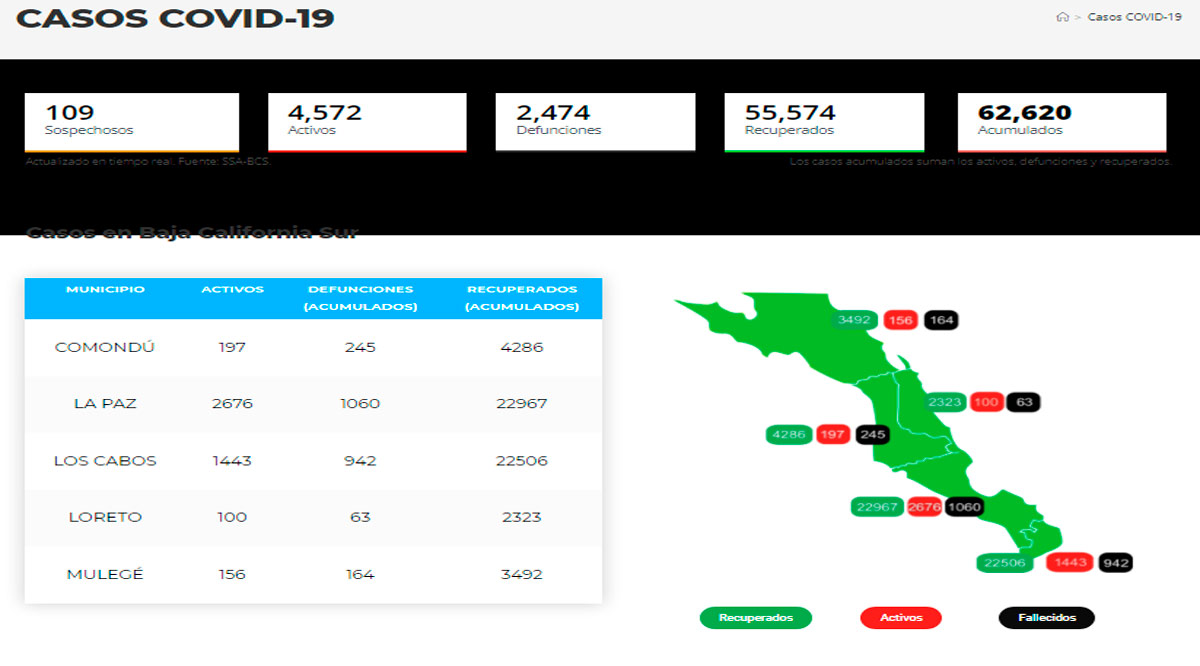
Task: Click Los Cabos recovered value 22506 in table
Action: tap(521, 461)
